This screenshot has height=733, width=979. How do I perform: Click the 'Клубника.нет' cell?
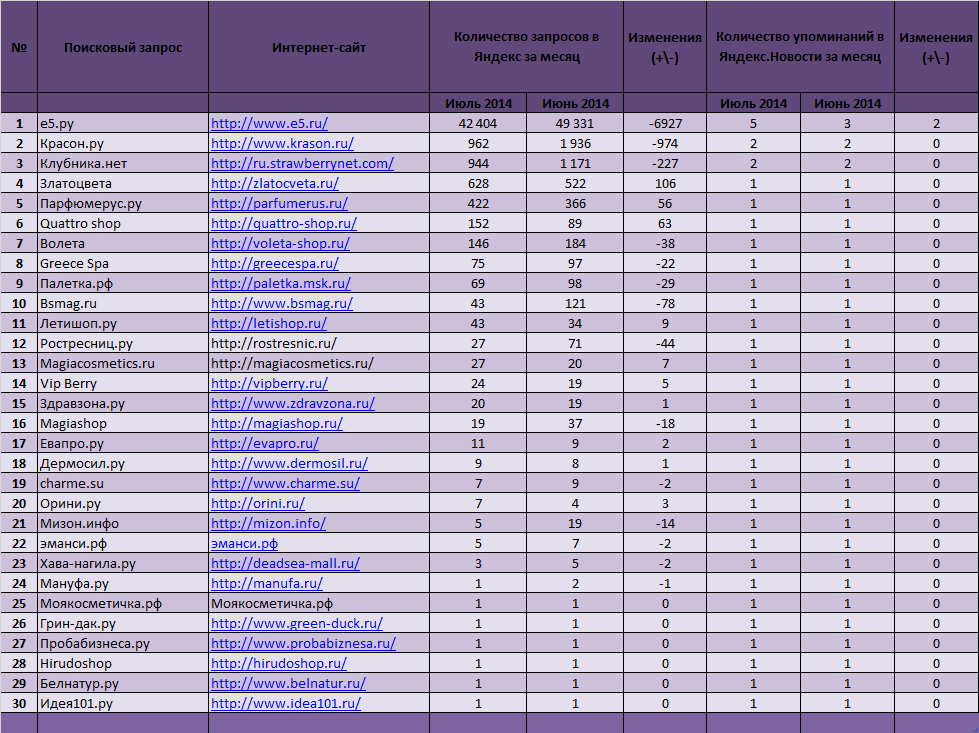tap(123, 164)
